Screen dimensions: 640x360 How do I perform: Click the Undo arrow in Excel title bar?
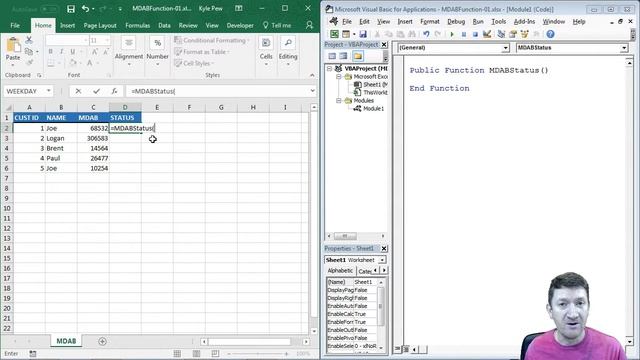point(85,9)
